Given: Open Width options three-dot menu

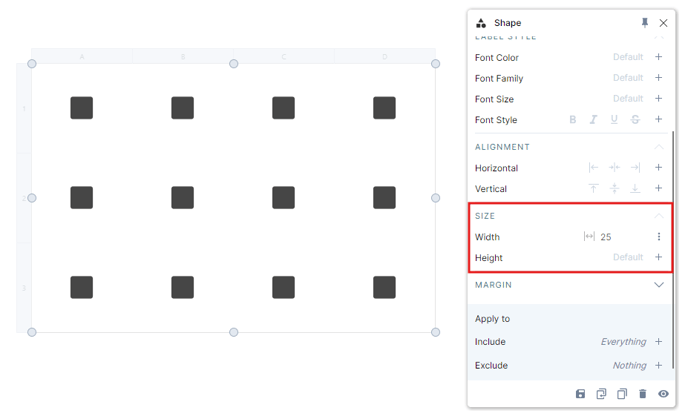Looking at the screenshot, I should click(x=658, y=237).
